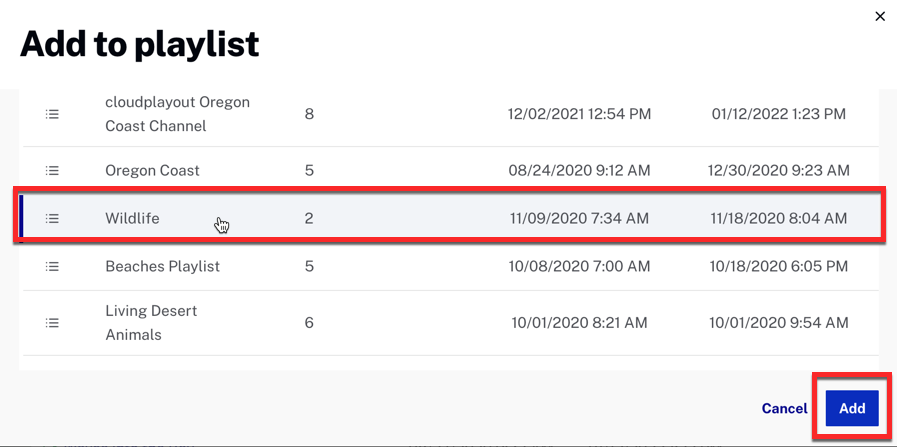Select the Wildlife playlist name
The image size is (897, 447).
coord(132,218)
